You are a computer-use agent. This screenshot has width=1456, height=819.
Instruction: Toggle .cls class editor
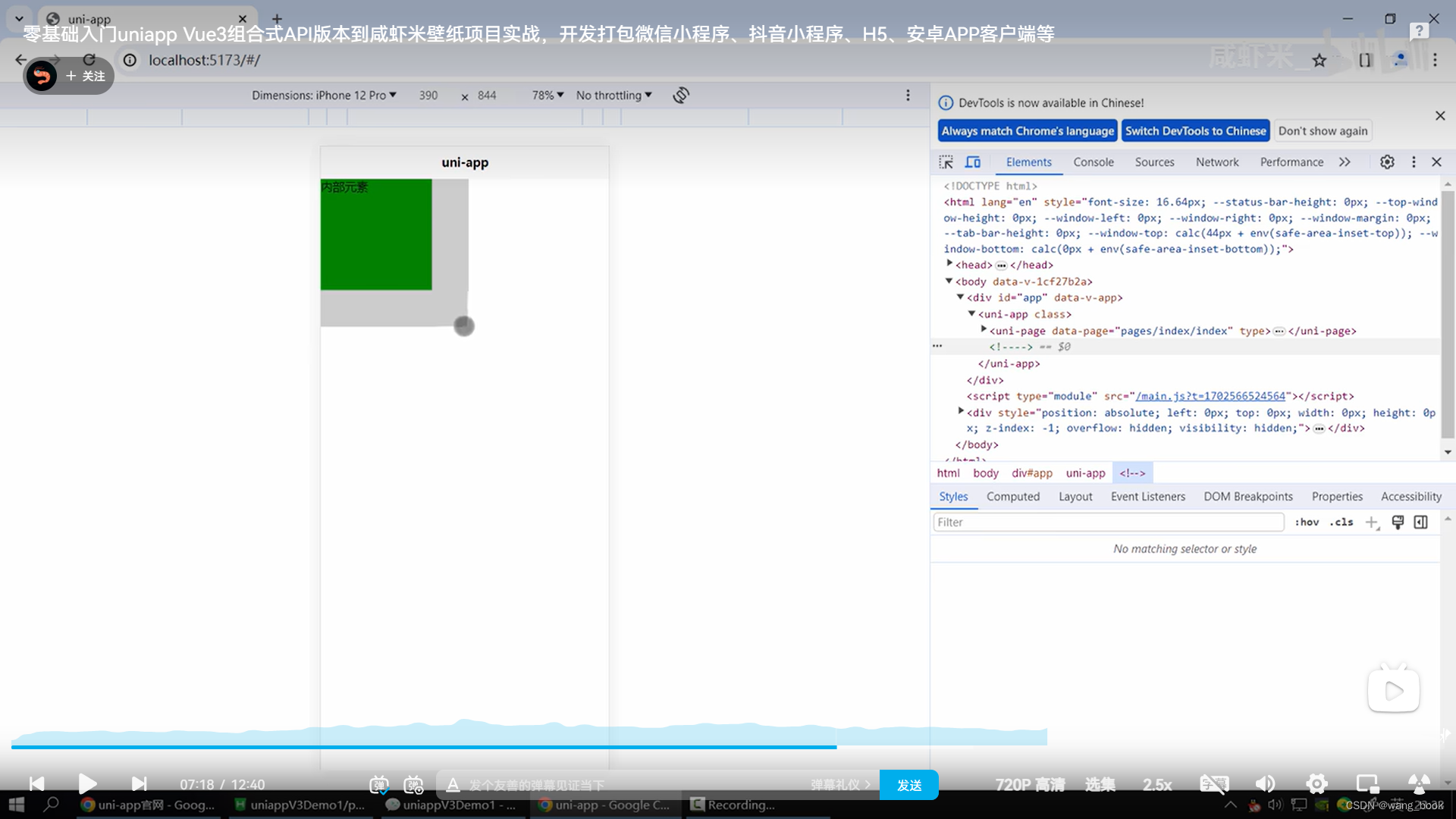coord(1341,522)
